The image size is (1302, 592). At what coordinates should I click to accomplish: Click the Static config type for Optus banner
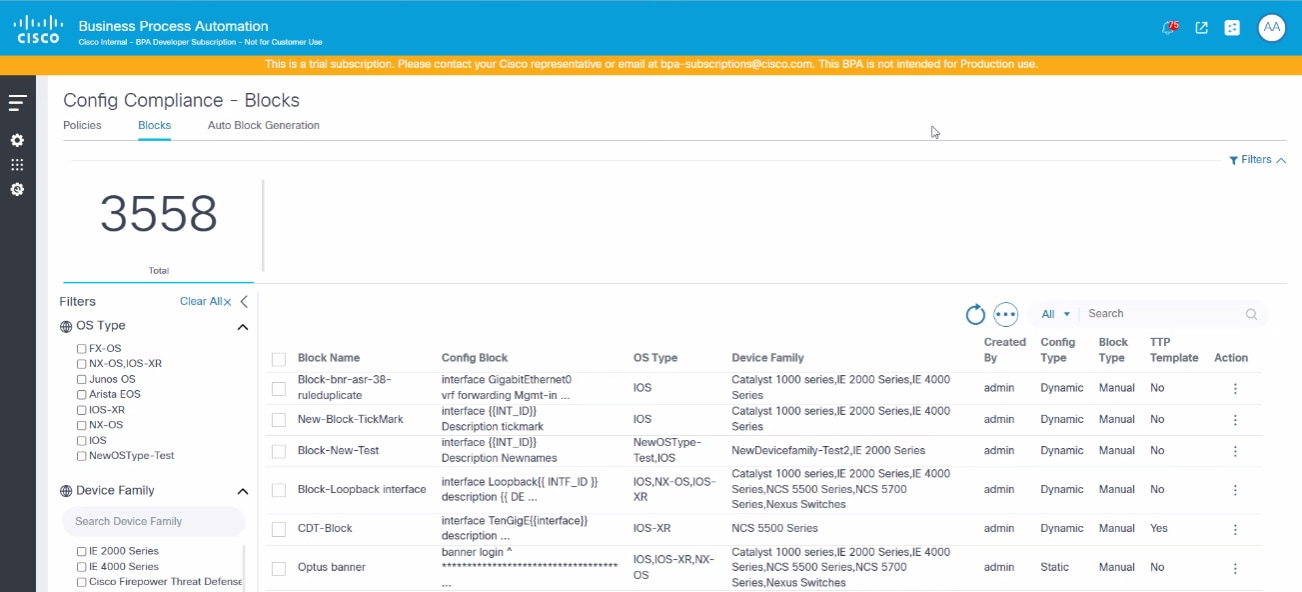[1054, 567]
